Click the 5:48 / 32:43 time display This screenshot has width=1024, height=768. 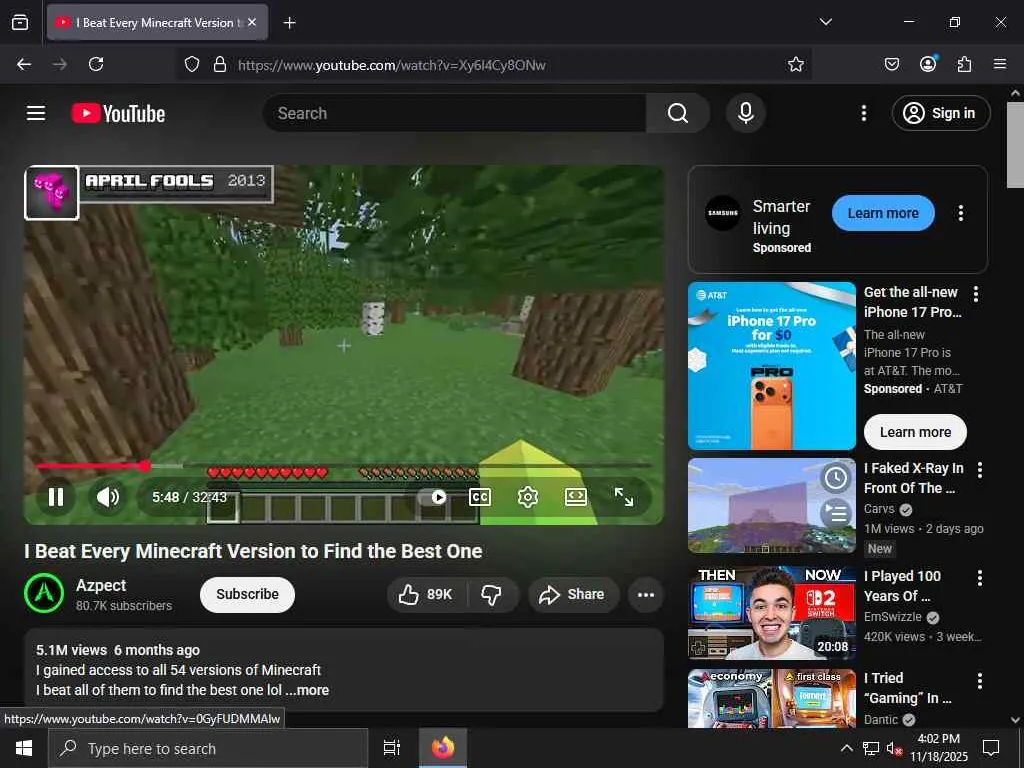point(189,498)
